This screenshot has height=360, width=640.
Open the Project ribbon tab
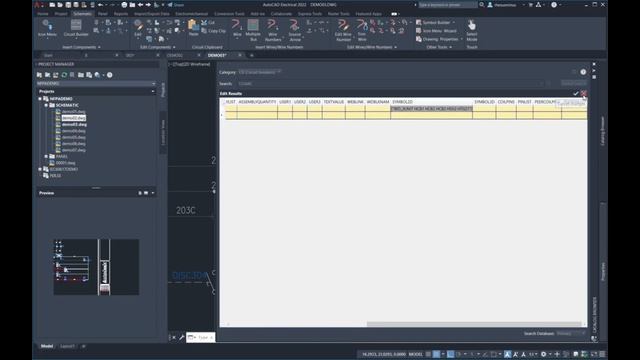61,14
